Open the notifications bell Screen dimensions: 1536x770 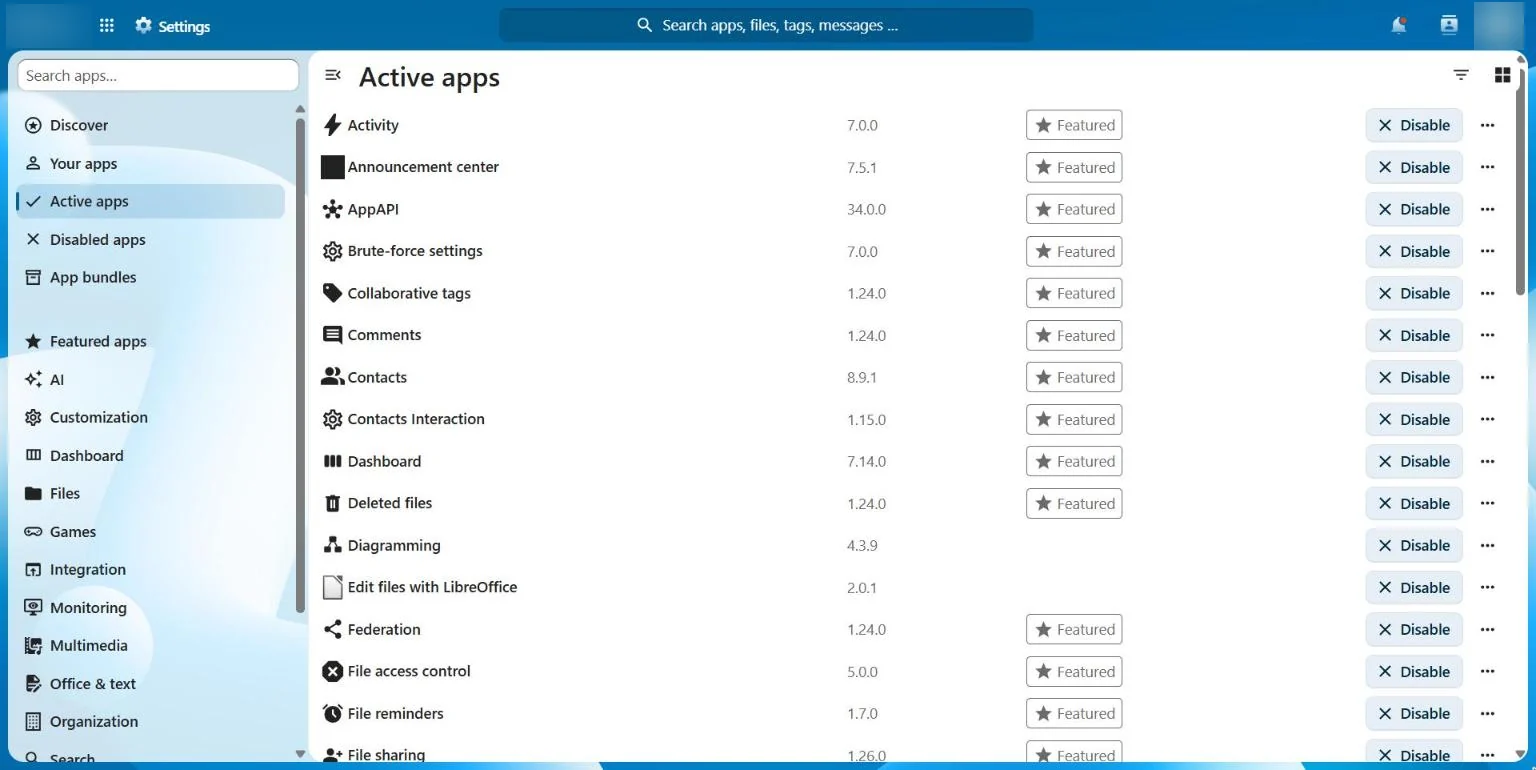1399,26
